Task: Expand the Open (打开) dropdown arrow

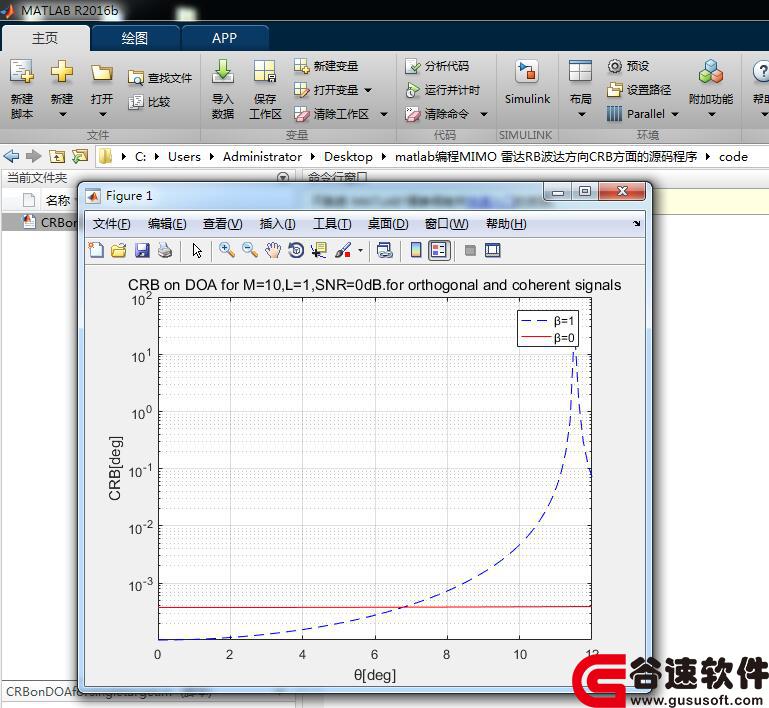Action: pyautogui.click(x=103, y=115)
